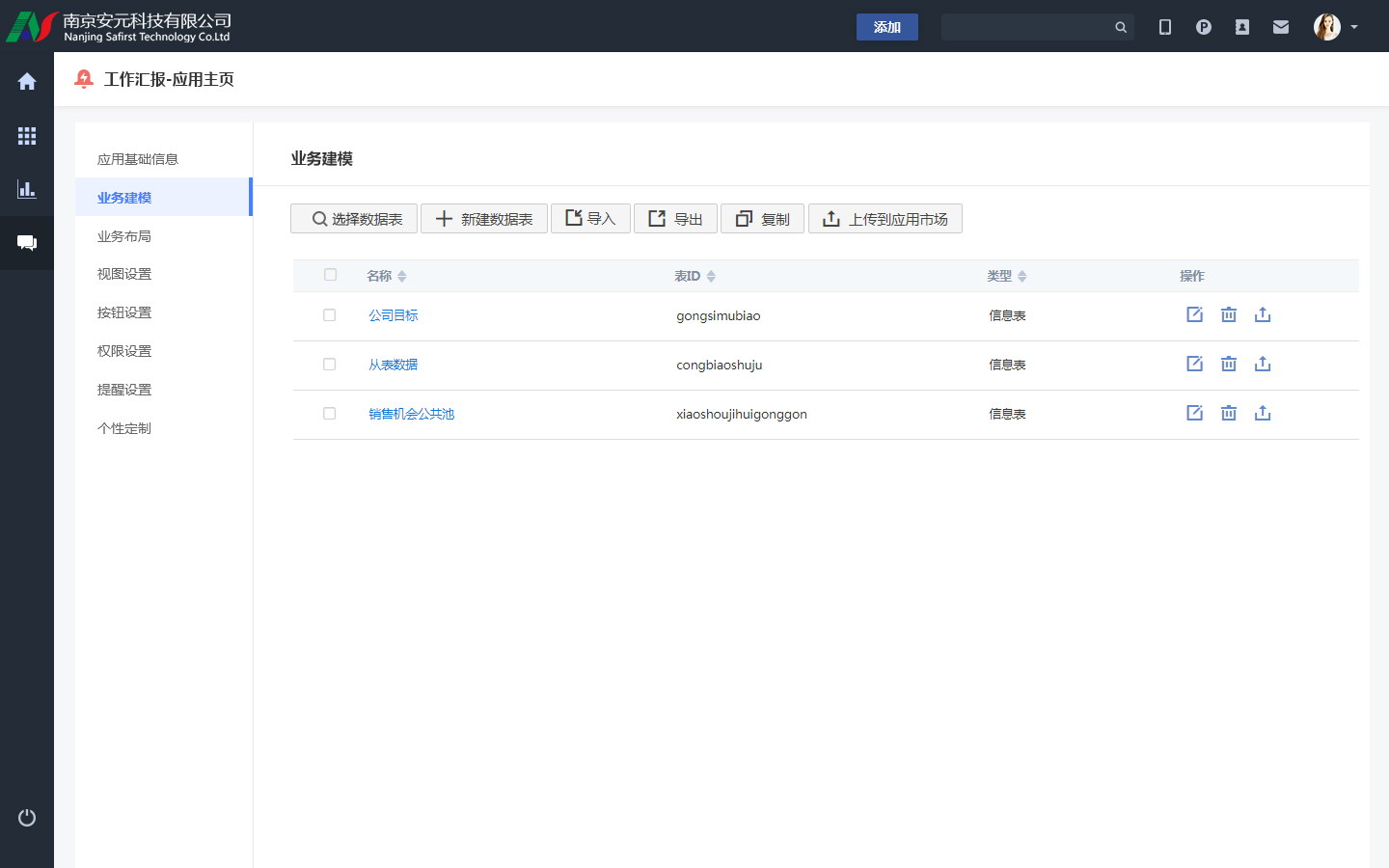The image size is (1389, 868).
Task: Upload the 从表数据 table
Action: point(1263,364)
